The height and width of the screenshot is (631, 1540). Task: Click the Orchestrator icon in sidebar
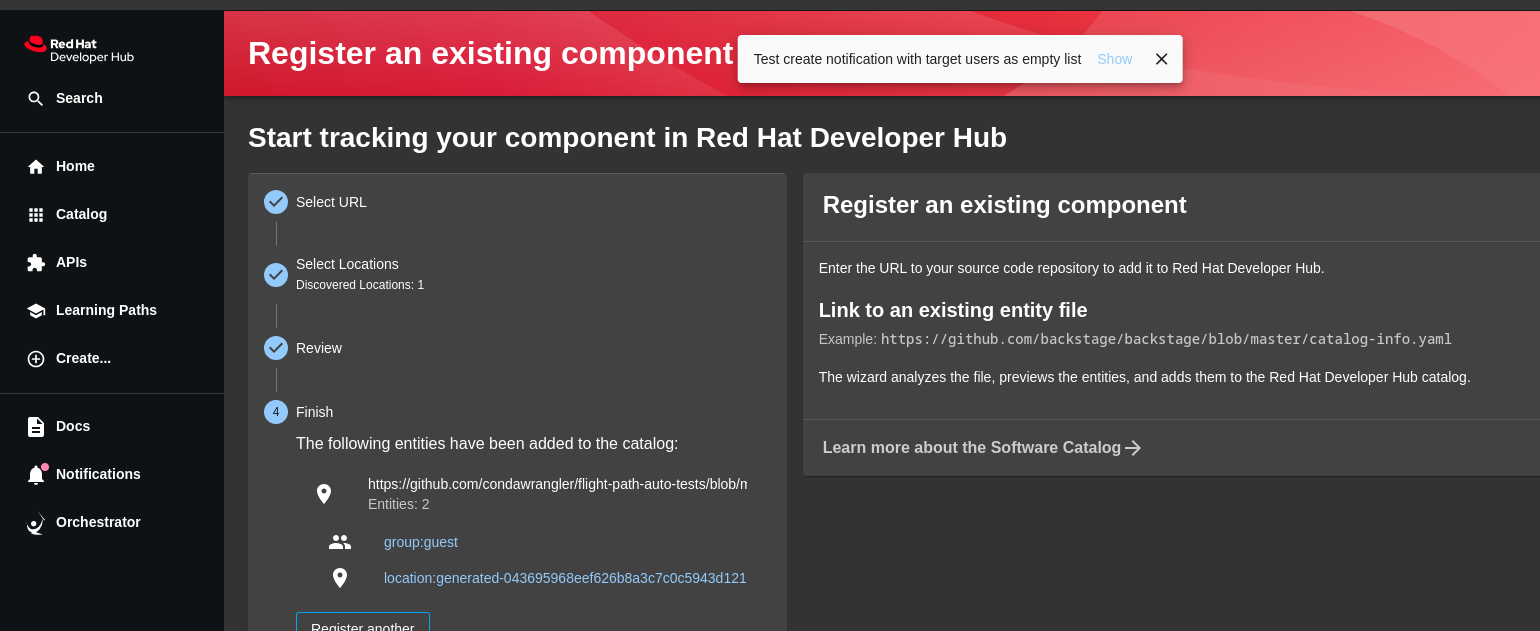coord(36,522)
